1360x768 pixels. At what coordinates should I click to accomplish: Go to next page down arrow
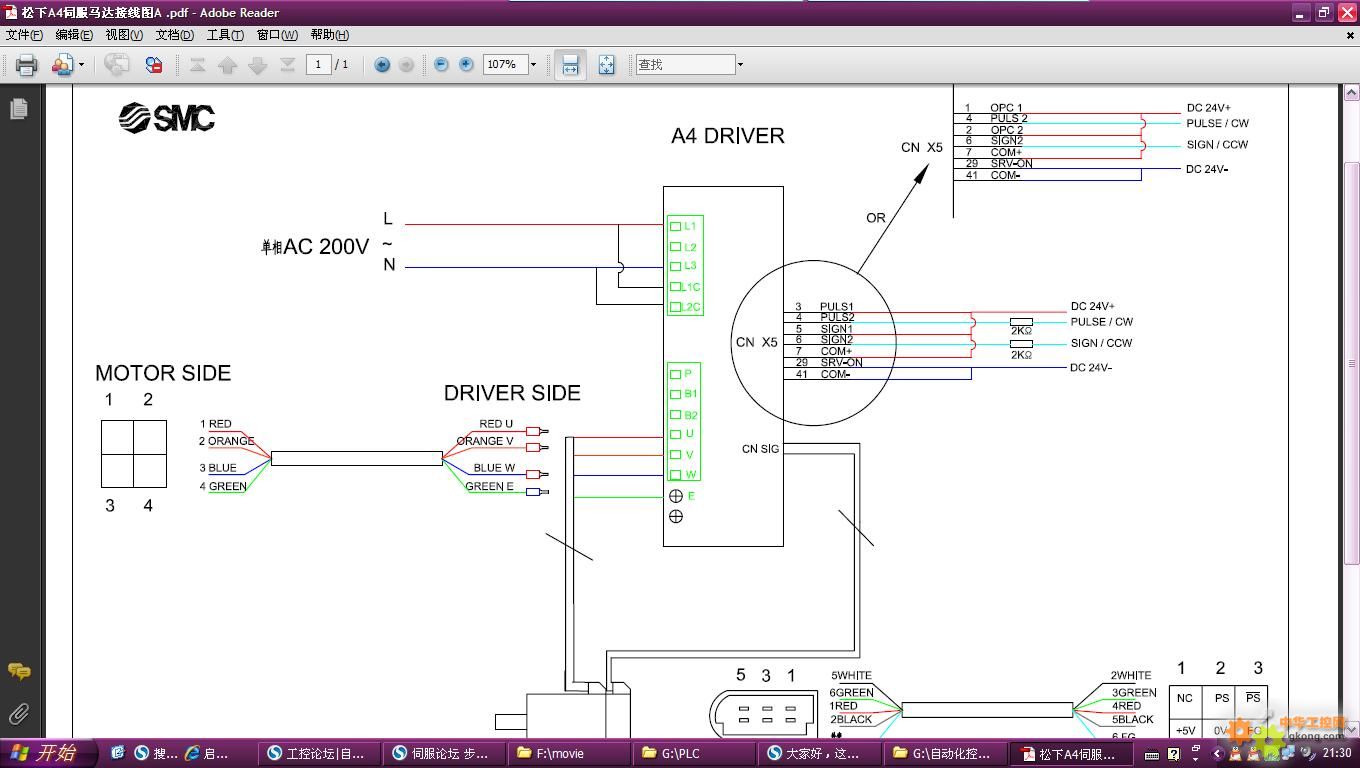[258, 65]
